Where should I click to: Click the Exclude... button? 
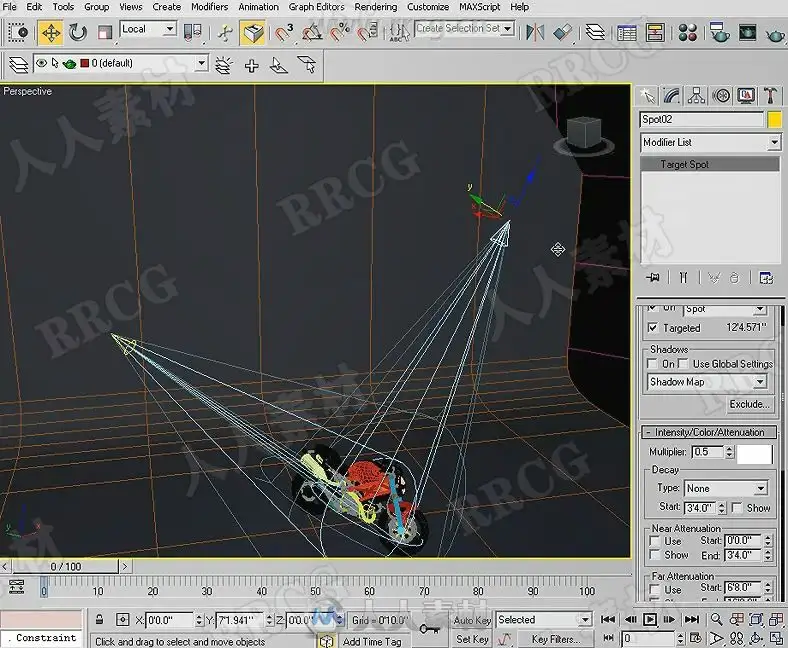749,405
